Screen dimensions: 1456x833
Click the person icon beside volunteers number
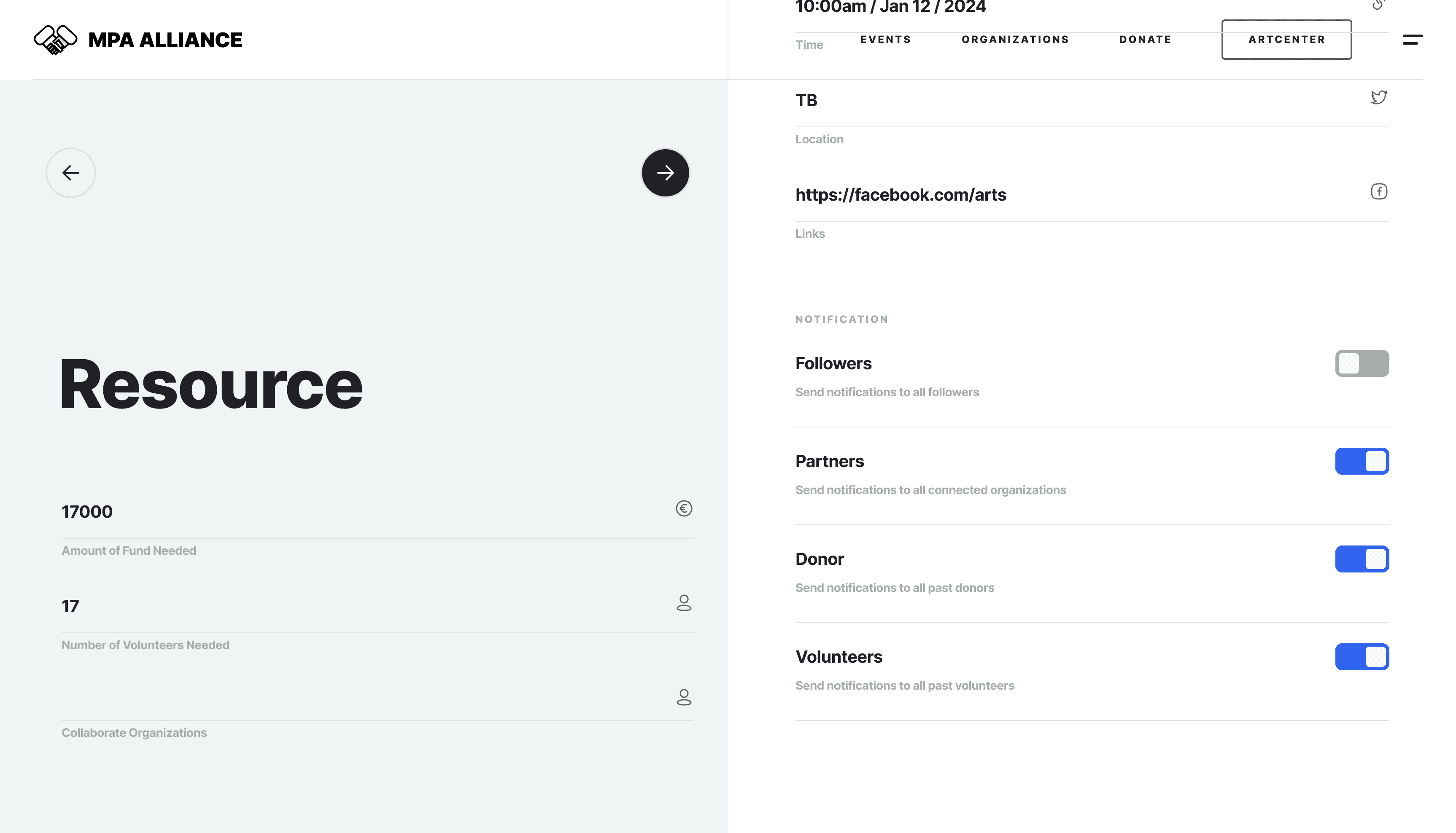[684, 603]
